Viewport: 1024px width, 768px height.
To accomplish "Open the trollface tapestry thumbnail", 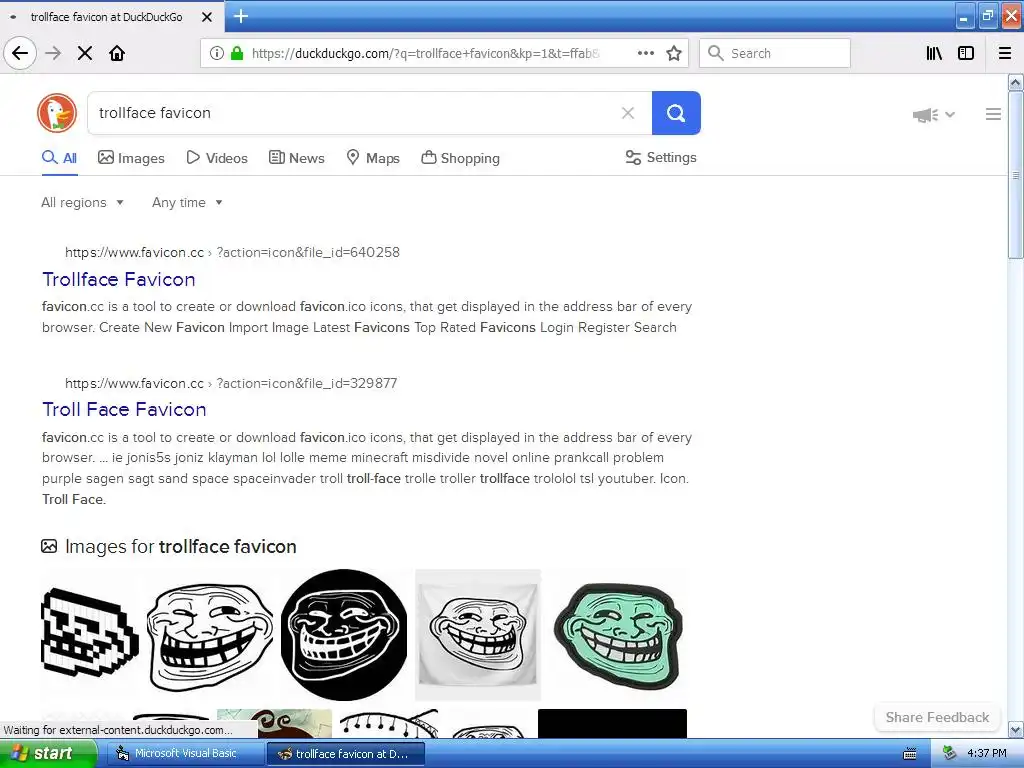I will [x=478, y=635].
